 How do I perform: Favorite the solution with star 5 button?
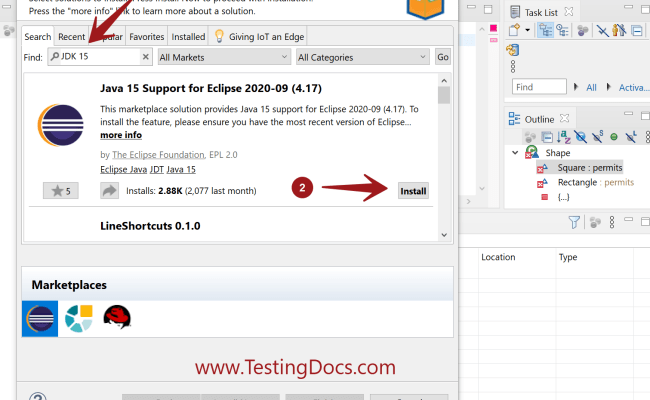[61, 191]
